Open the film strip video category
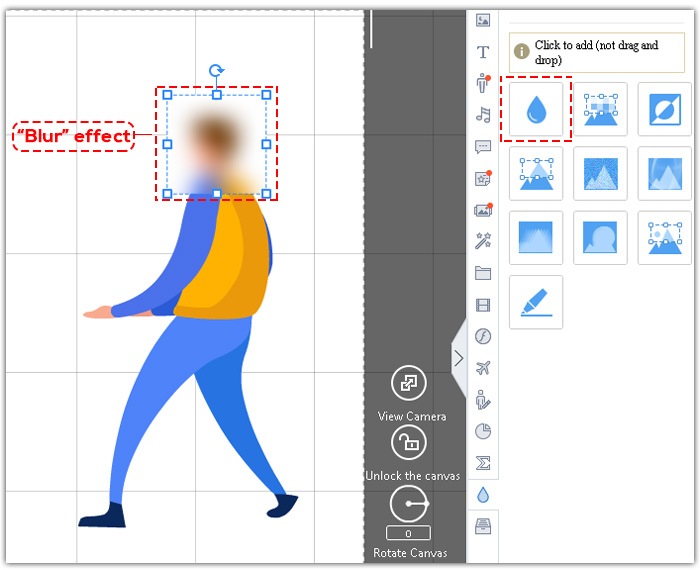This screenshot has width=700, height=570. [x=483, y=305]
